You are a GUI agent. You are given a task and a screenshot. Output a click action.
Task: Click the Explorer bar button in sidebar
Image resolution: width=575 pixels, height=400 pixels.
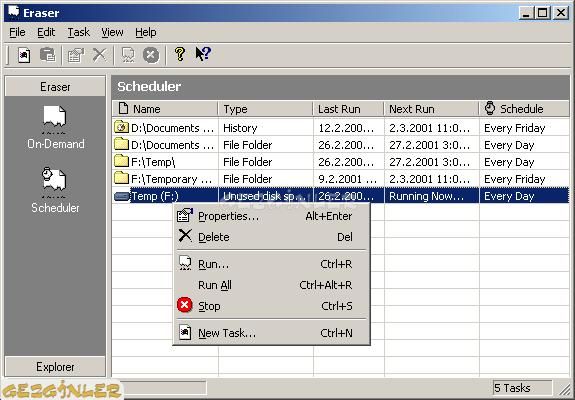click(55, 367)
